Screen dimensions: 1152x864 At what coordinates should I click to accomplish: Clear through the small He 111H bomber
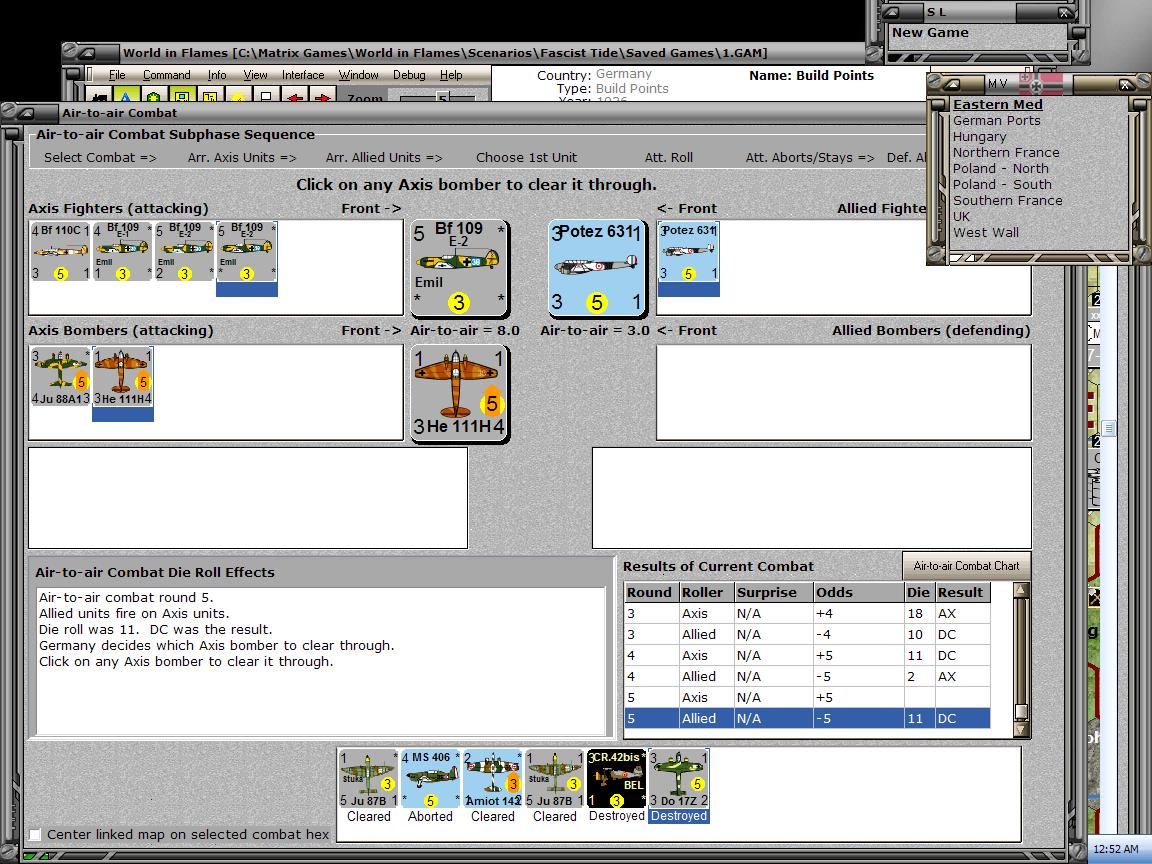(x=123, y=377)
